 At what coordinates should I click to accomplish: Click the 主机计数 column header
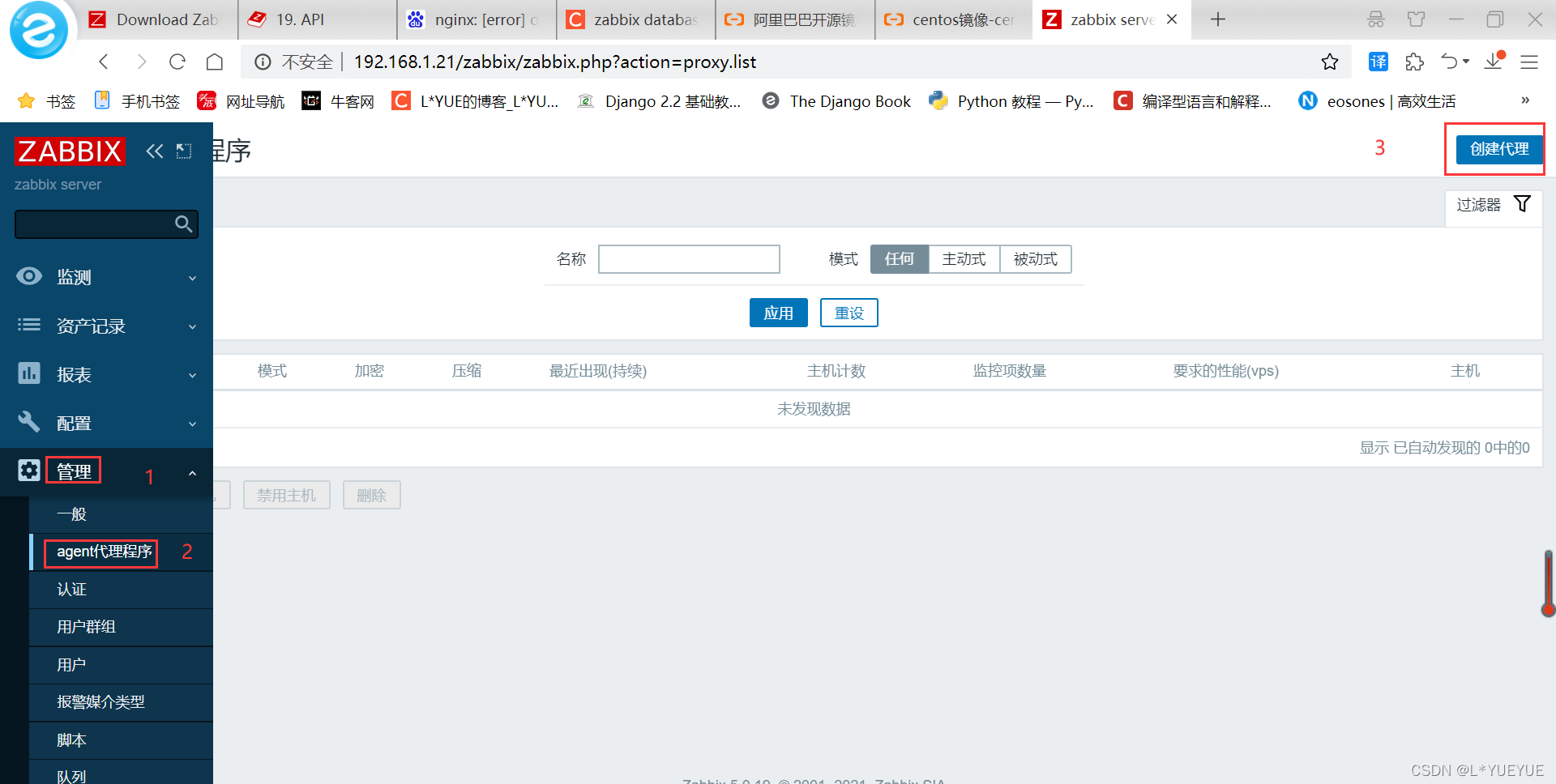tap(836, 371)
